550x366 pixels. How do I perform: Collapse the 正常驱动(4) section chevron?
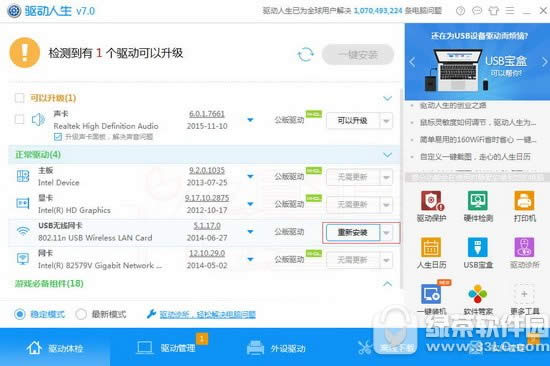[x=387, y=155]
